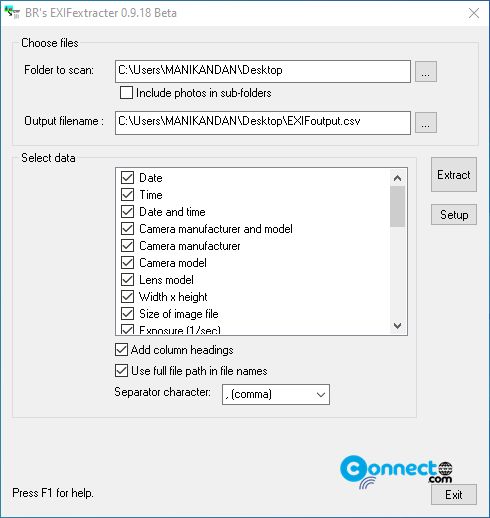The width and height of the screenshot is (490, 518).
Task: Click the scroll up arrow in data list
Action: [x=397, y=178]
